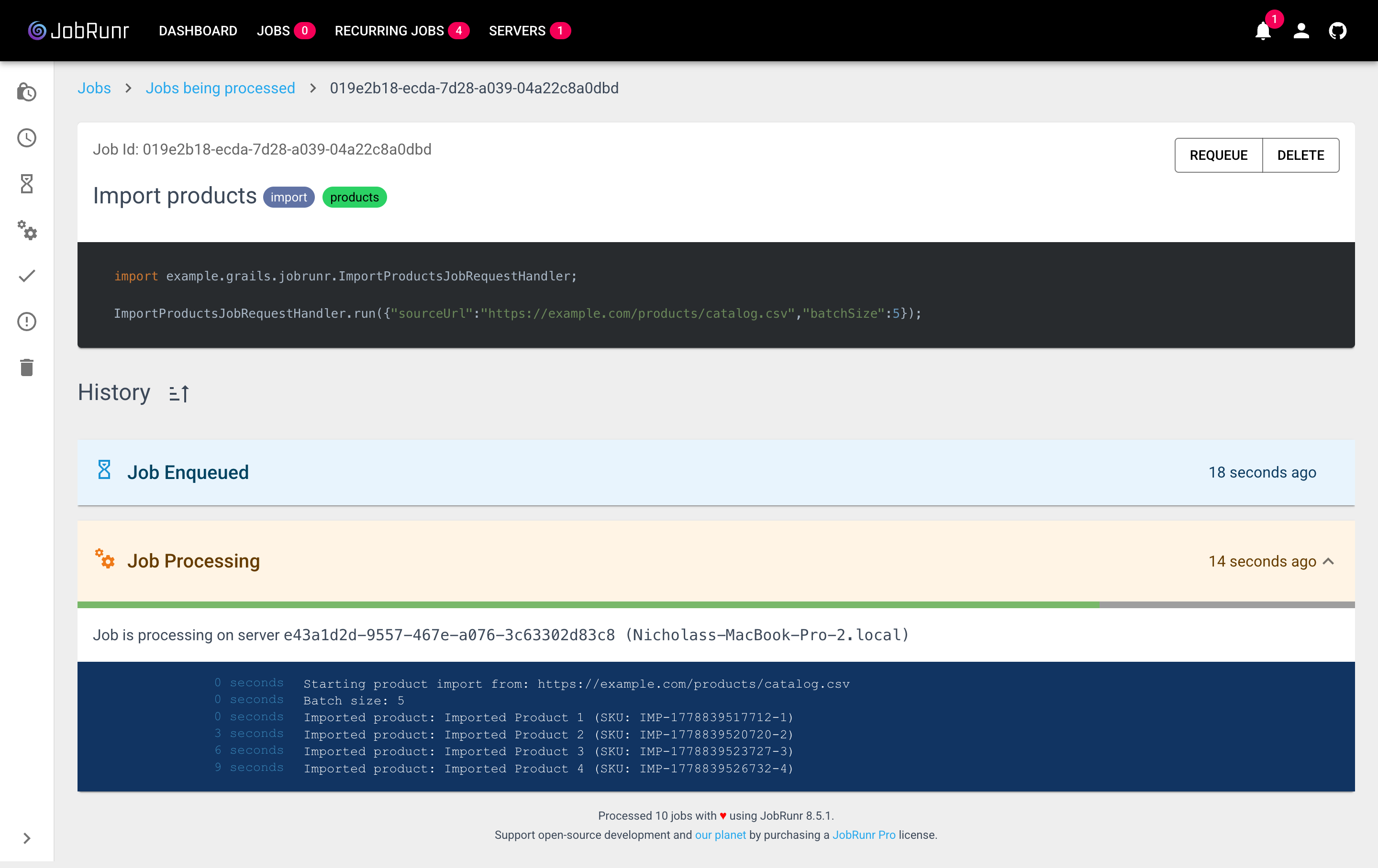Screen dimensions: 1378x868
Task: Click log line Imported Product 2
Action: [x=548, y=734]
